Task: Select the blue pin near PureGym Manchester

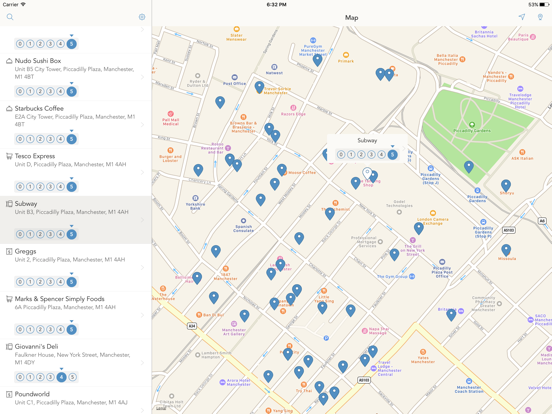Action: 318,60
